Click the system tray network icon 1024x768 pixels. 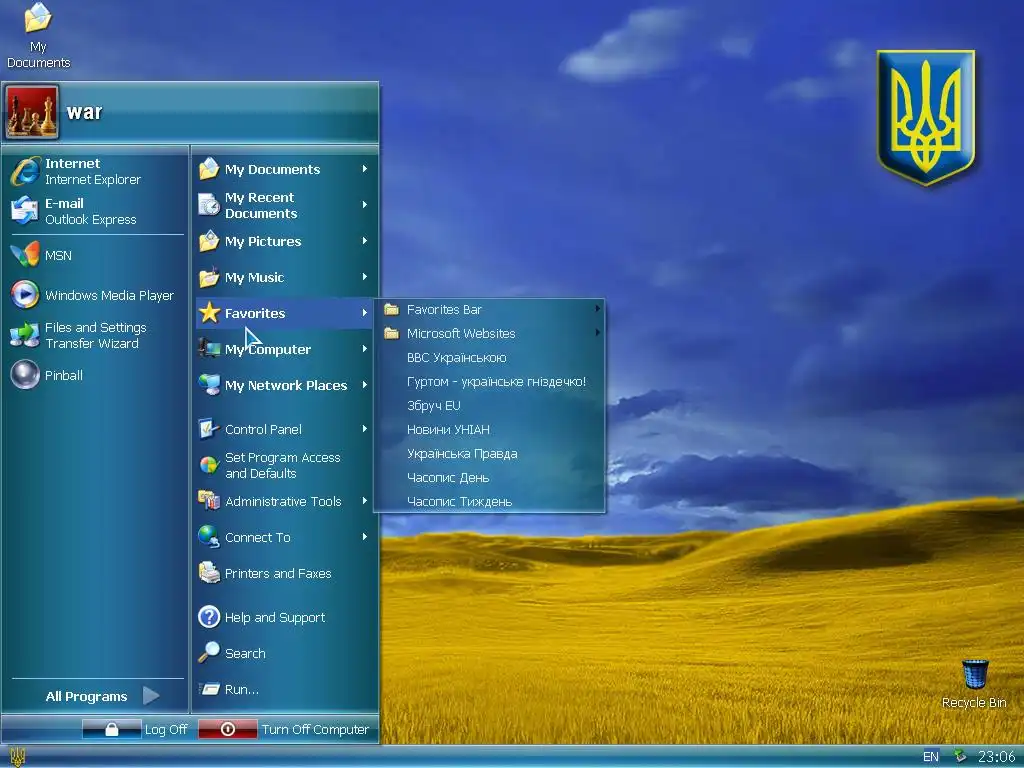(959, 756)
